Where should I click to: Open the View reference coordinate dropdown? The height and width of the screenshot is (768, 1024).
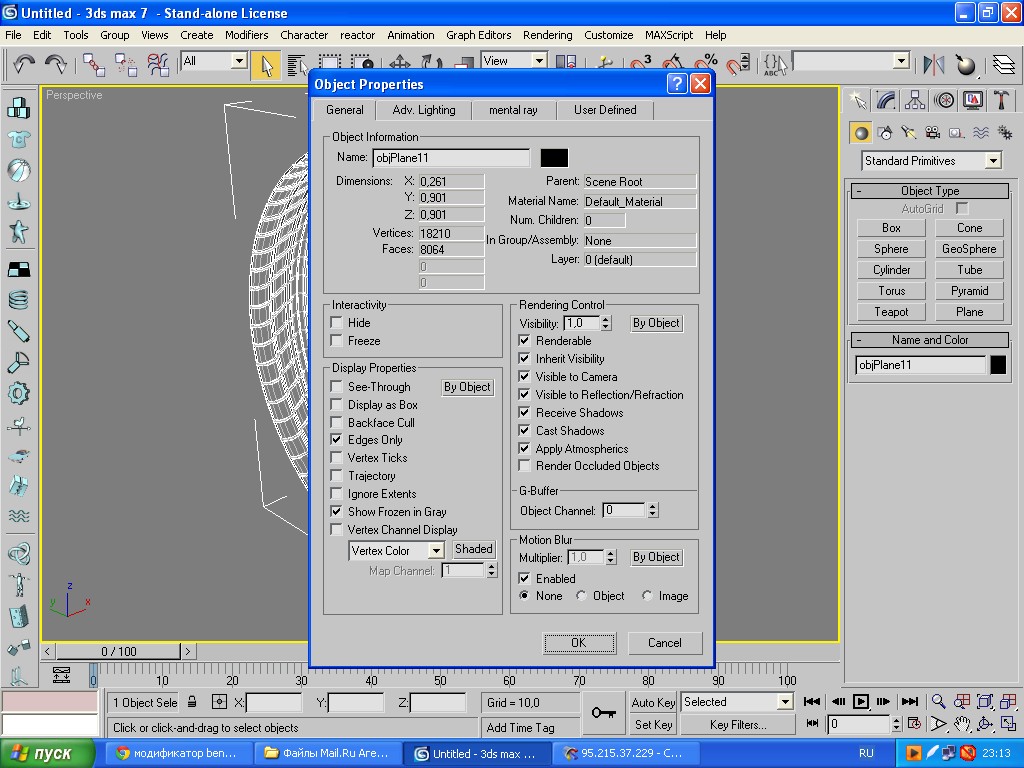(539, 61)
